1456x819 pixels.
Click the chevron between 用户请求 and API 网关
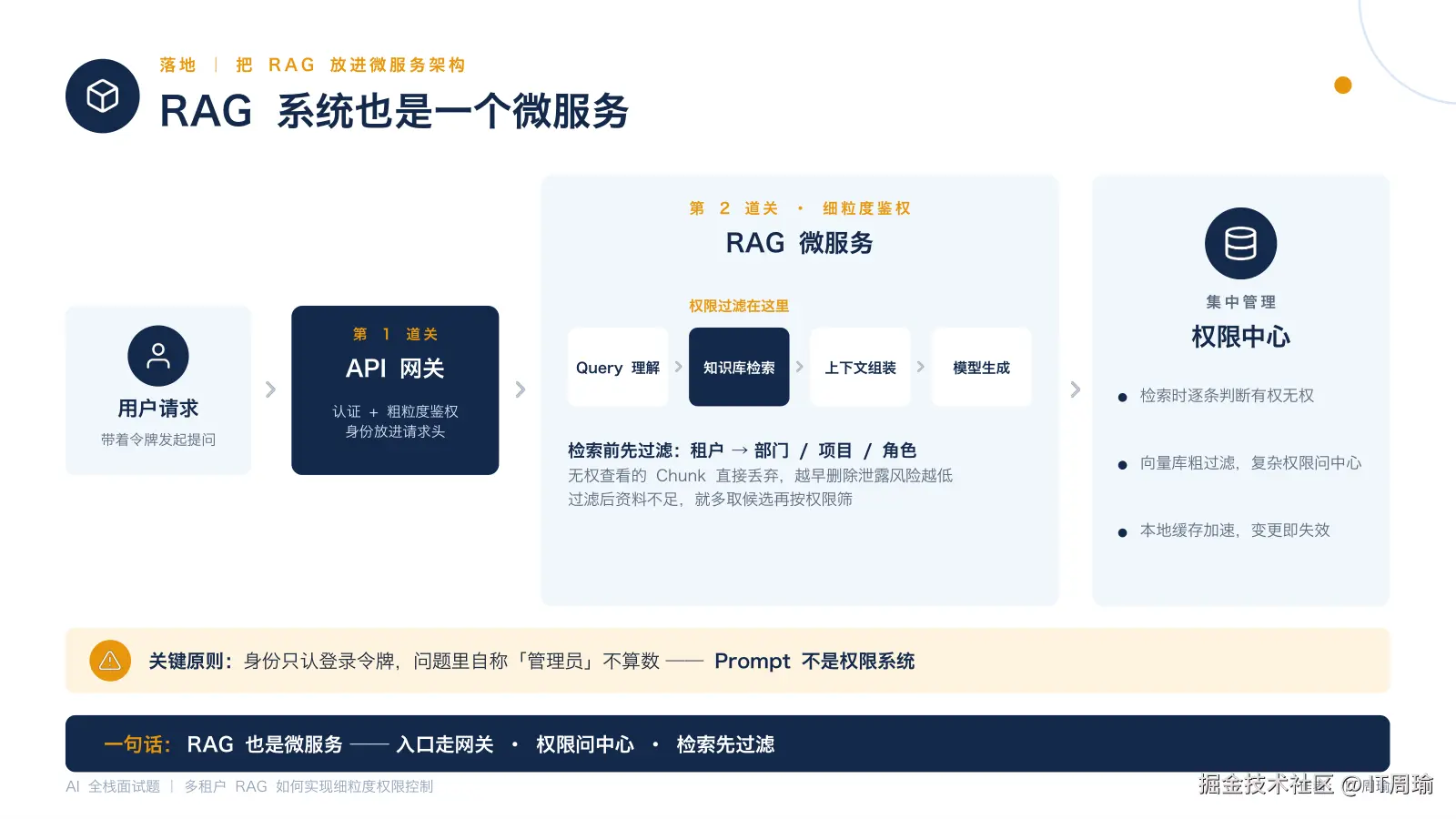click(270, 389)
